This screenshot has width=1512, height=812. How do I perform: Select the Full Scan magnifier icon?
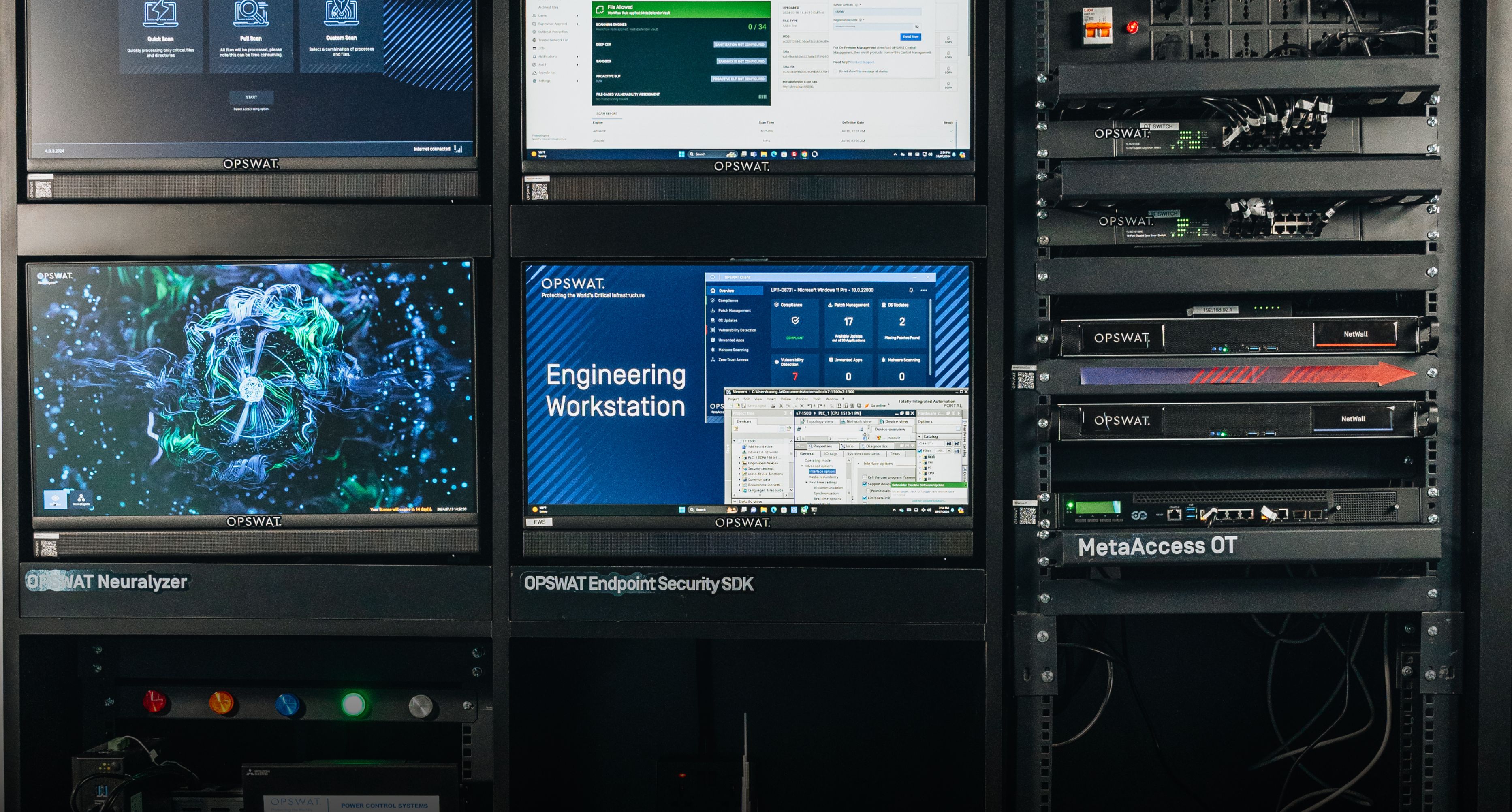[x=251, y=14]
